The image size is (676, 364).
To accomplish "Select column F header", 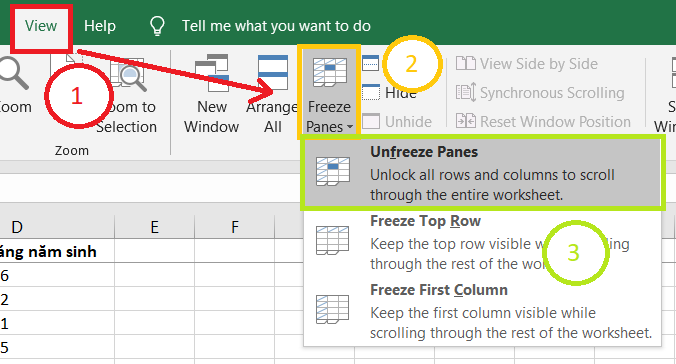I will pos(235,227).
